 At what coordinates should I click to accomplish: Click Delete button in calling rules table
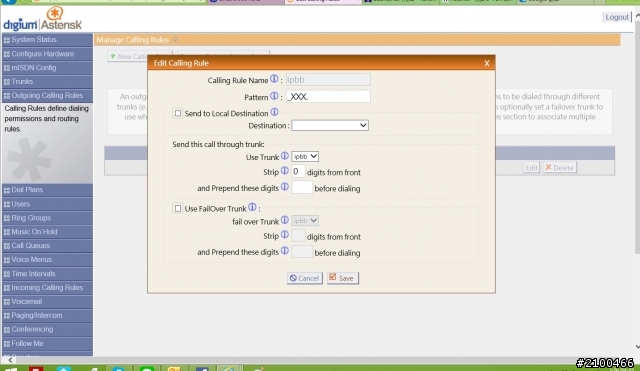(560, 168)
